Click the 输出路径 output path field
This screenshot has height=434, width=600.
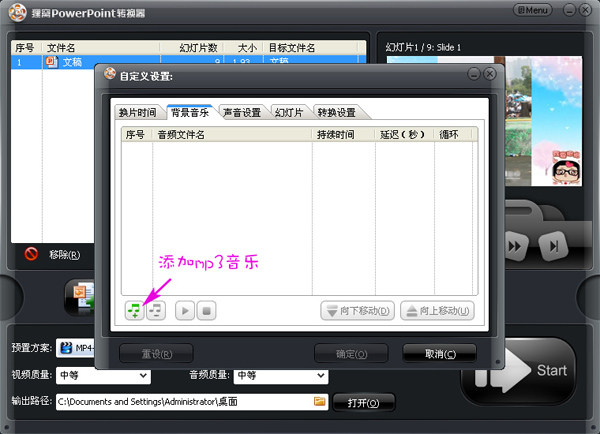(192, 402)
